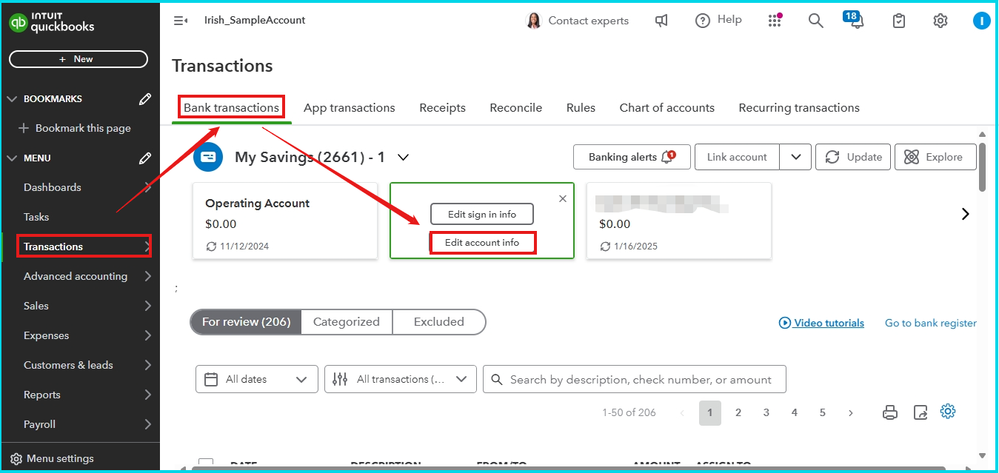The width and height of the screenshot is (999, 473).
Task: Click Edit account info button
Action: (x=482, y=243)
